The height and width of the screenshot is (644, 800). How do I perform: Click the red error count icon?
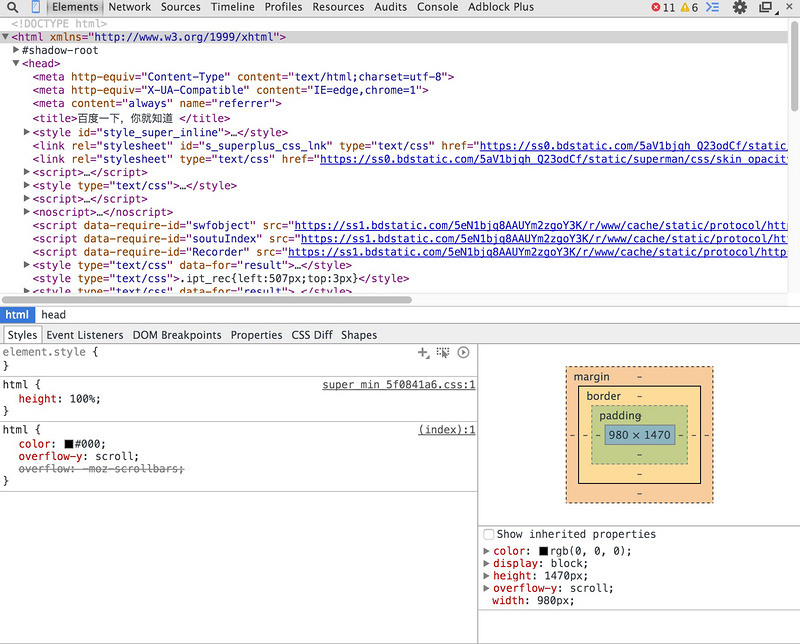coord(656,7)
